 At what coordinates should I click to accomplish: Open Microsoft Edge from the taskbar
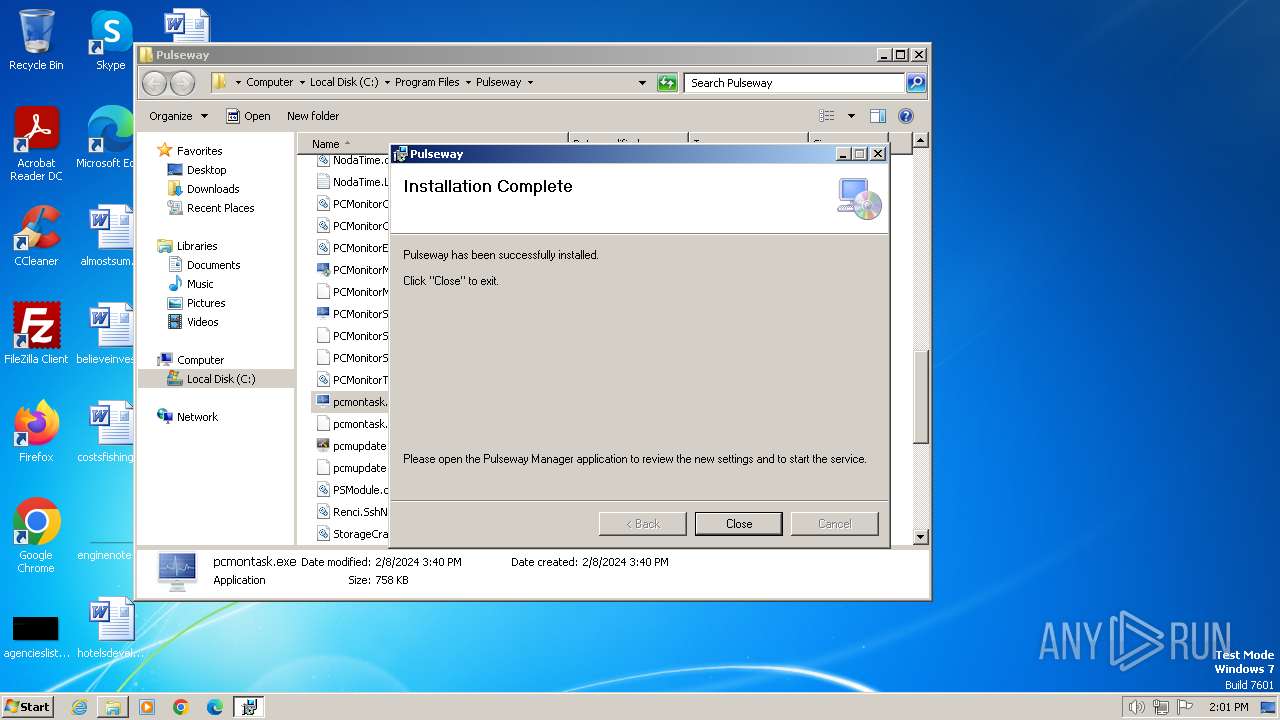[215, 707]
